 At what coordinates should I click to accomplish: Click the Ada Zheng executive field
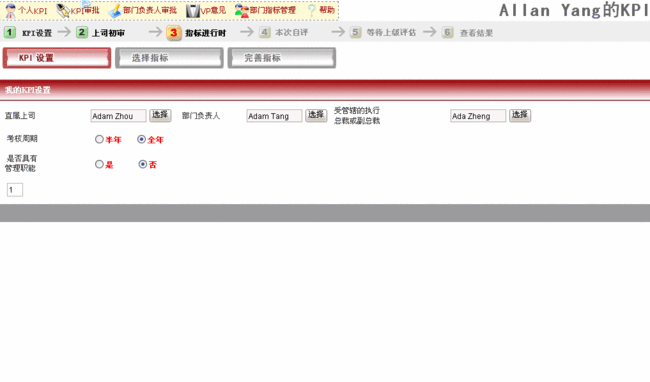[x=478, y=116]
